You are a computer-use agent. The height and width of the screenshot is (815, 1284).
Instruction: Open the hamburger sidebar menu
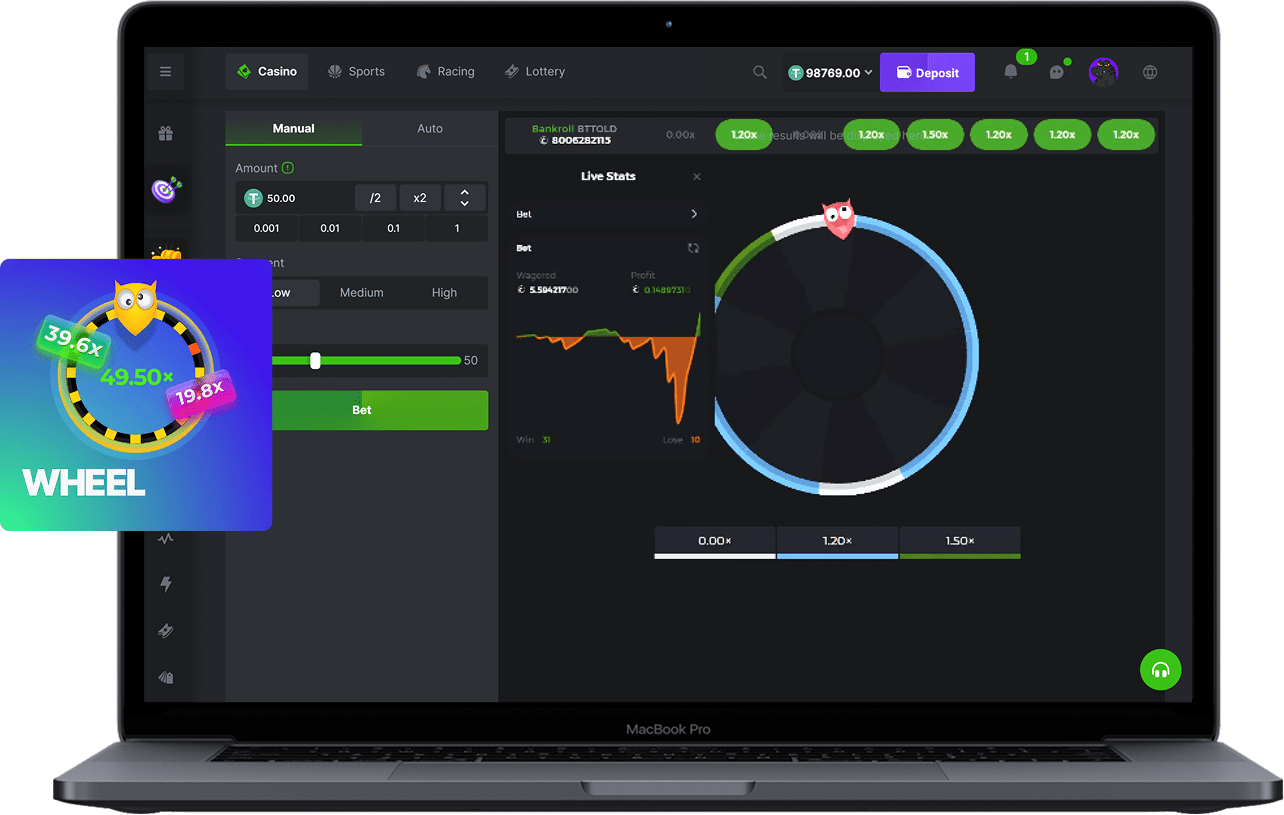point(165,72)
